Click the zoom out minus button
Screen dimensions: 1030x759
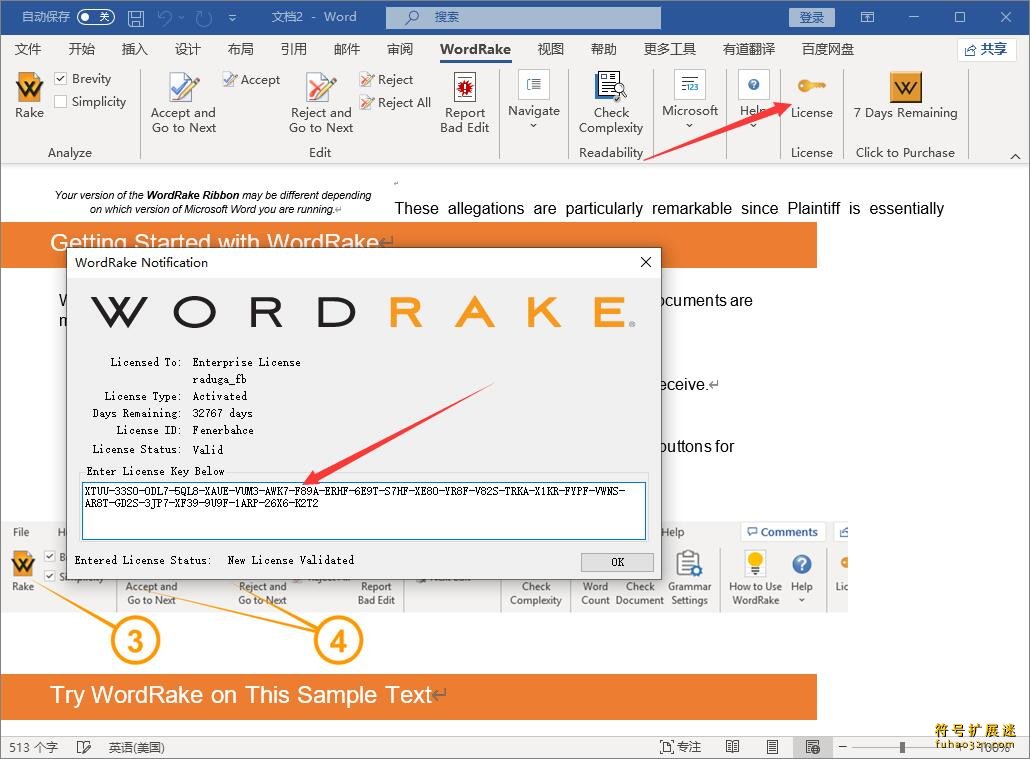[843, 747]
